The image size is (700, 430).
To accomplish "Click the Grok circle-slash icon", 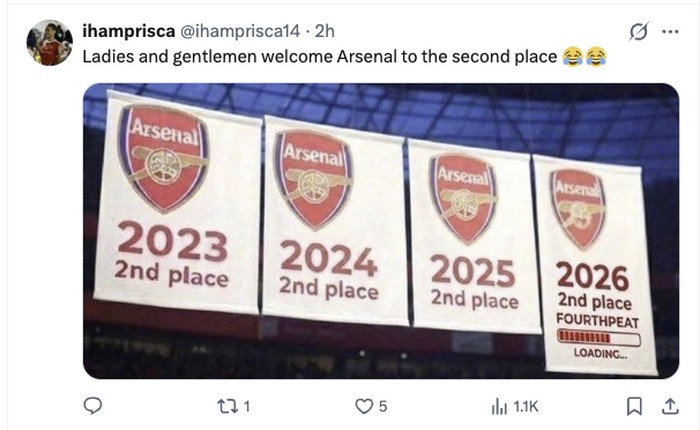I will tap(635, 32).
